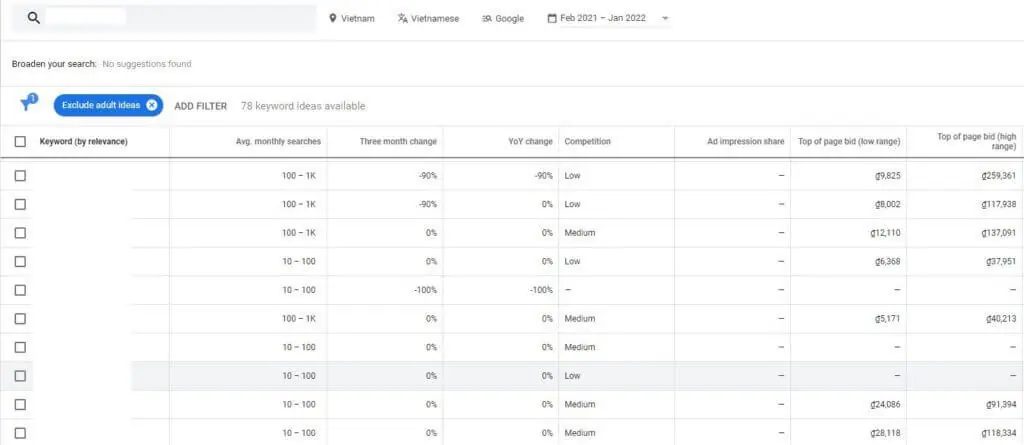Screen dimensions: 1024x445
Task: Click into the keyword search input field
Action: 180,18
